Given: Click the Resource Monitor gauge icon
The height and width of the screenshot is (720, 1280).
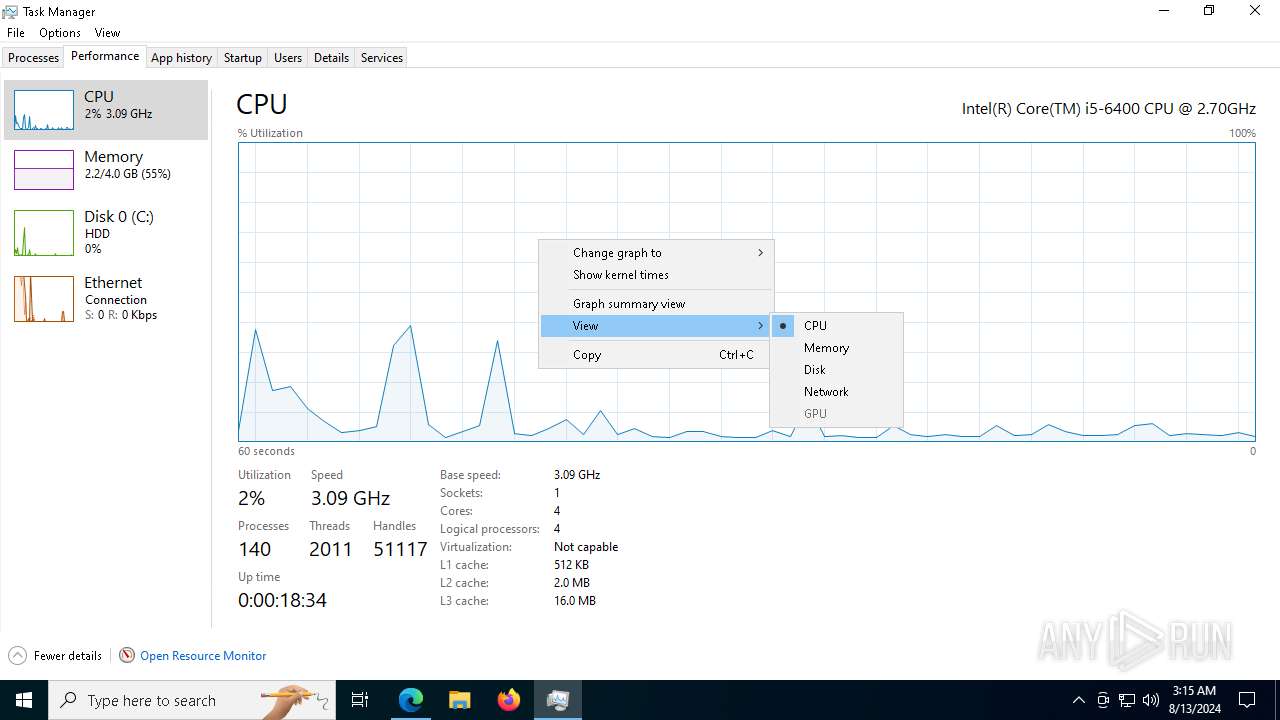Looking at the screenshot, I should (x=127, y=656).
